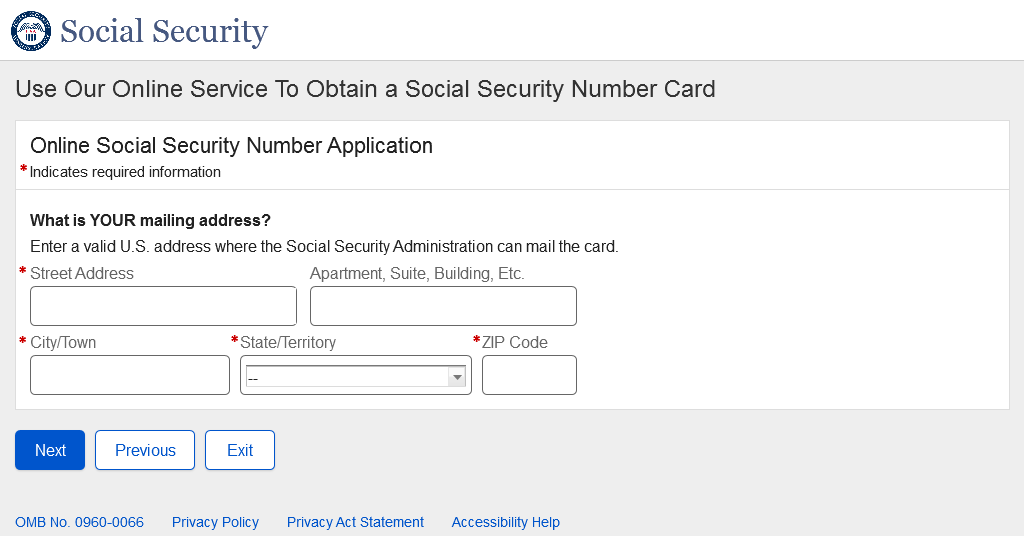Click the Online Social Security Number Application heading
Image resolution: width=1024 pixels, height=536 pixels.
click(231, 146)
